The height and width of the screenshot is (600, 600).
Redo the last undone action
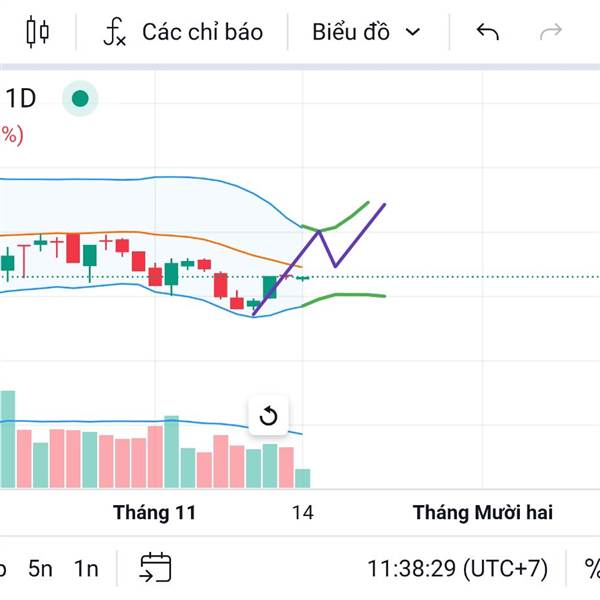point(551,32)
